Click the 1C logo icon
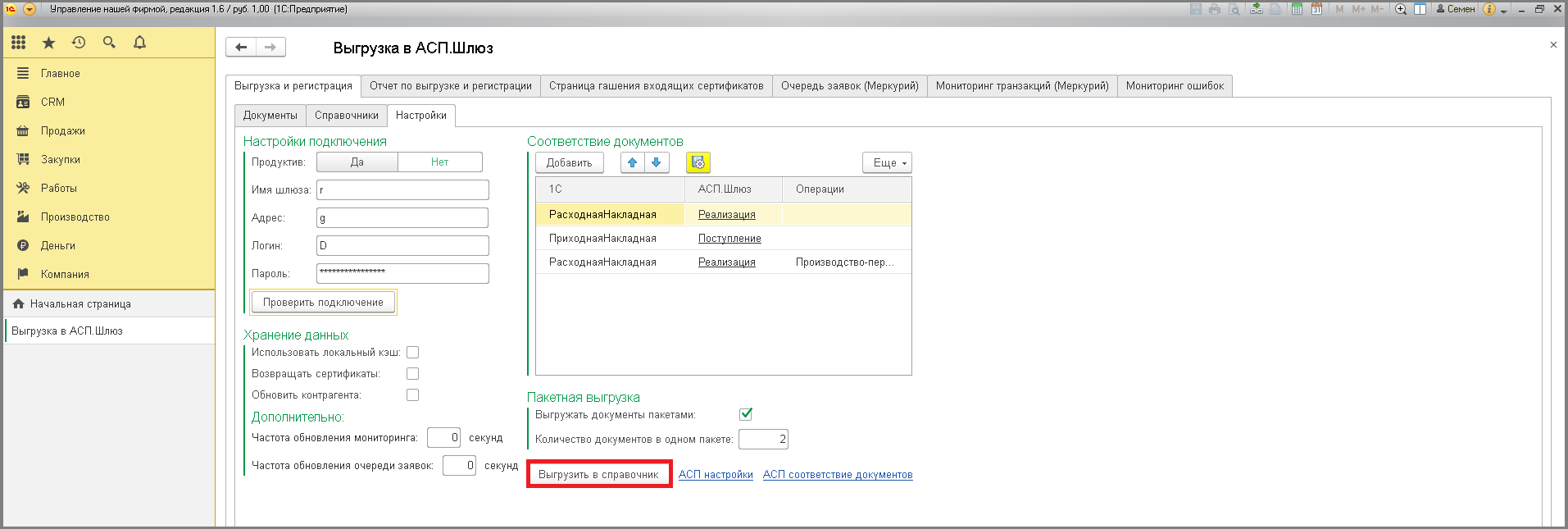Viewport: 1568px width, 529px height. point(11,9)
